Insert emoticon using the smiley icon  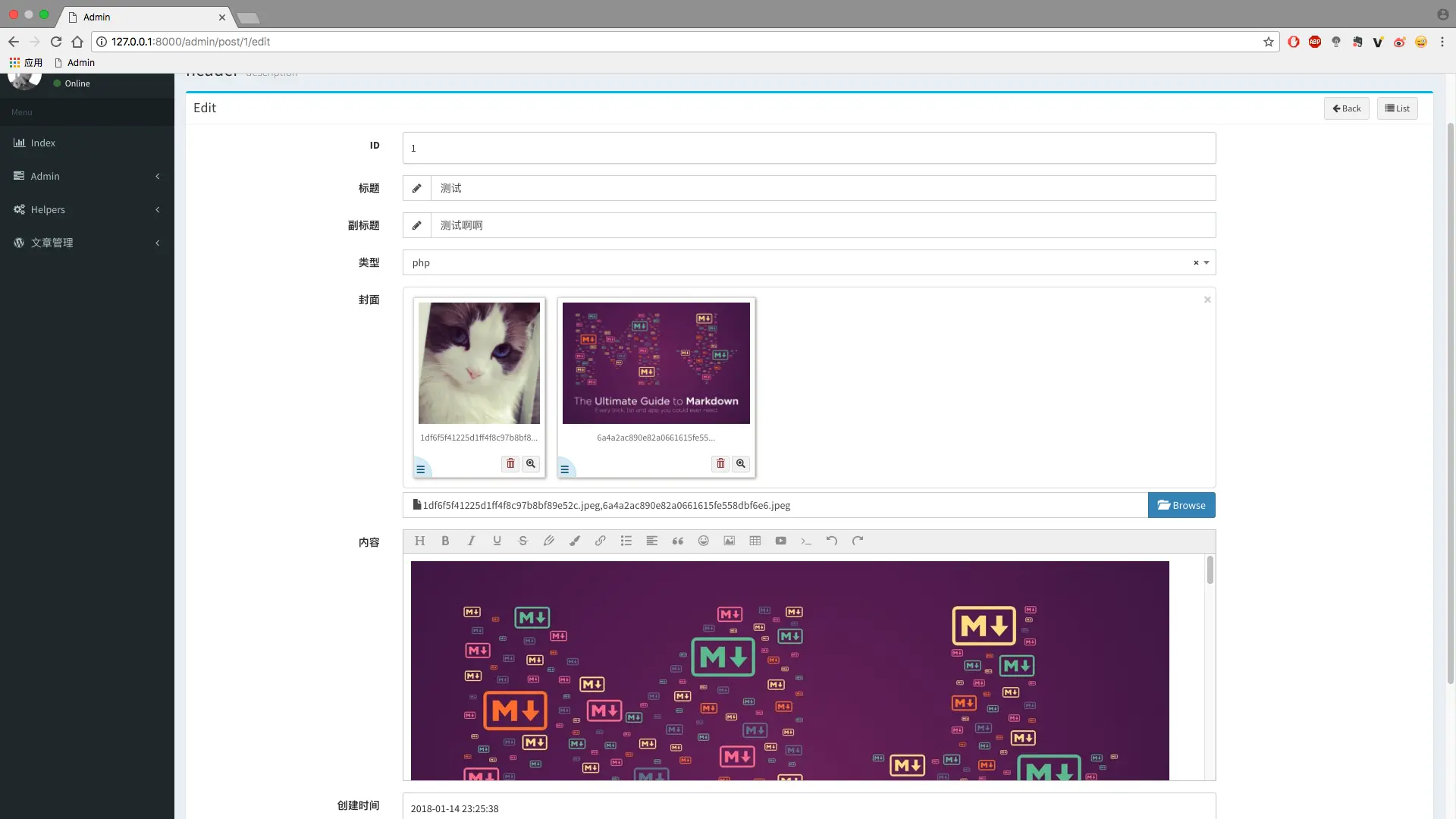[x=703, y=541]
